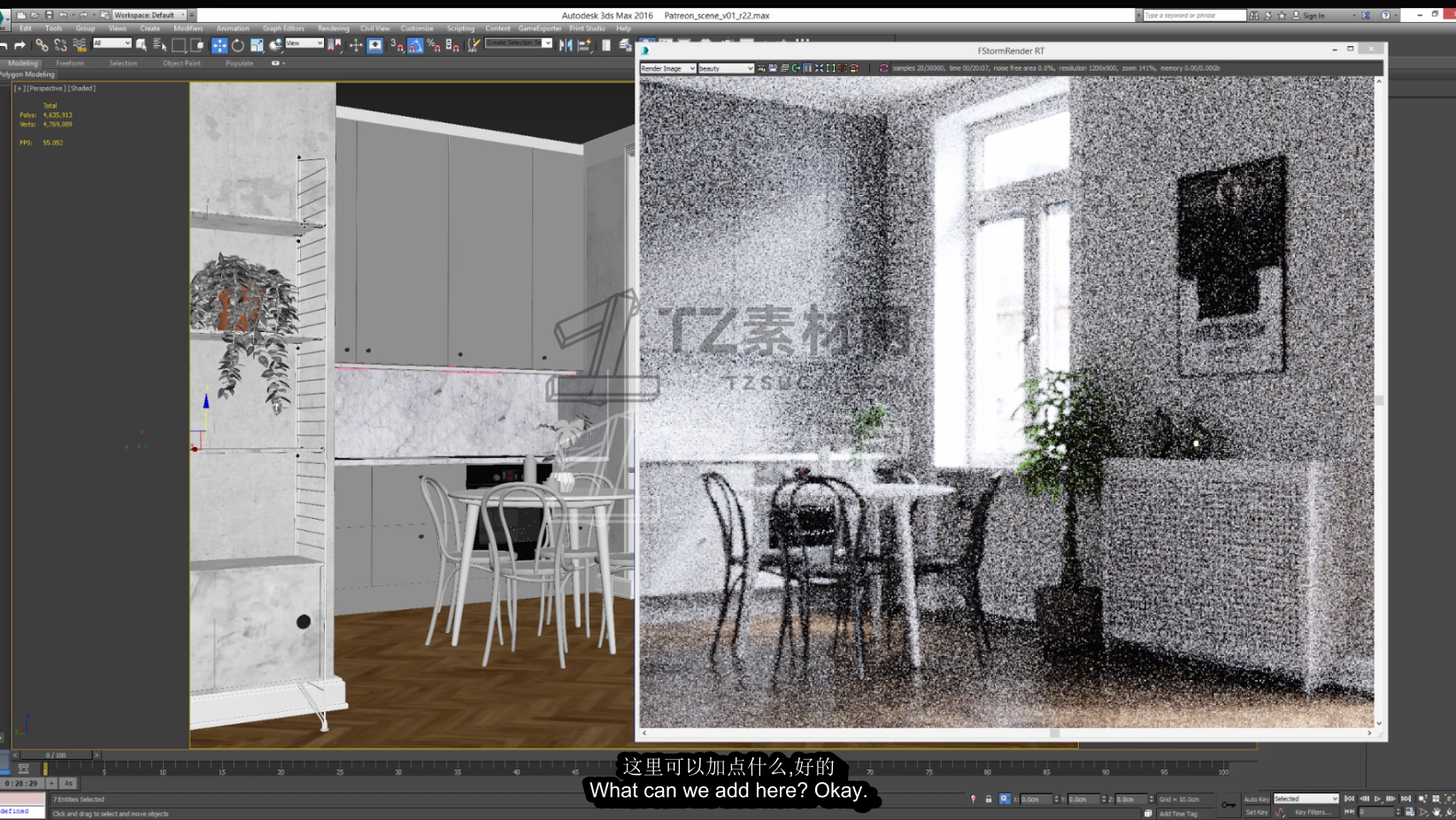
Task: Click the Set Key button
Action: pyautogui.click(x=1256, y=812)
